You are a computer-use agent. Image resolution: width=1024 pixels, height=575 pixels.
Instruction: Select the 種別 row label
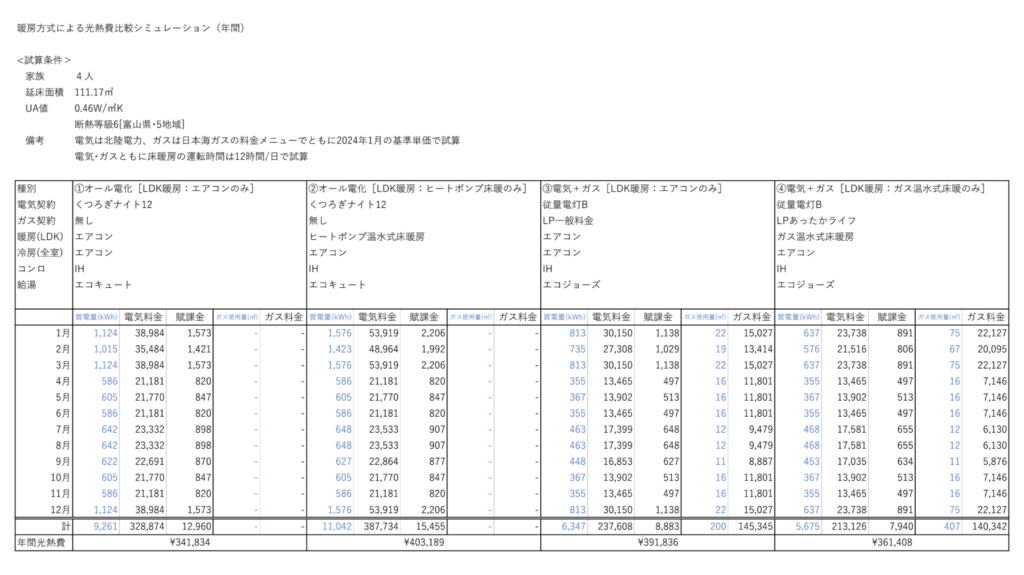27,189
